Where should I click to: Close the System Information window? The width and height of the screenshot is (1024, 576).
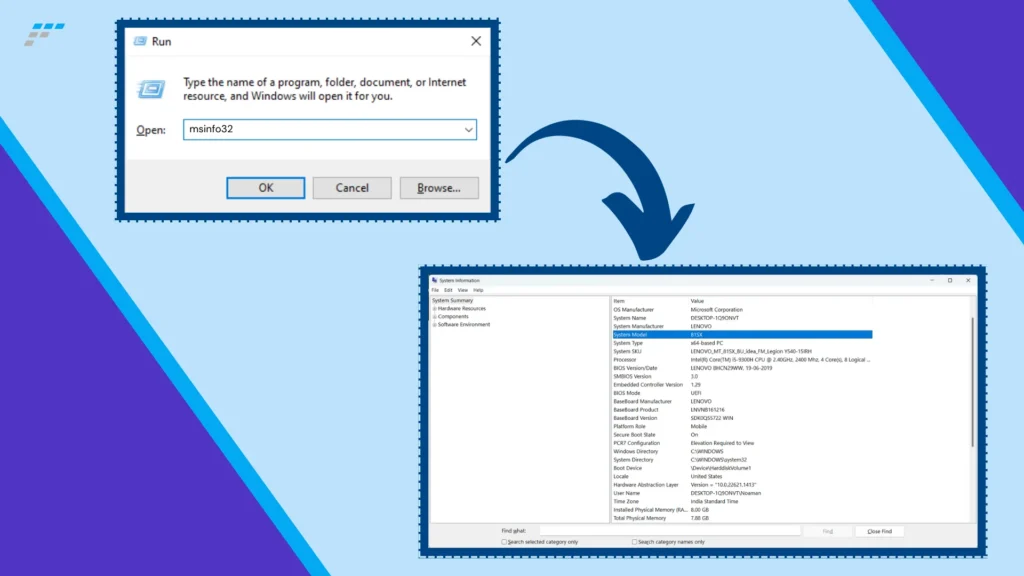coord(968,280)
